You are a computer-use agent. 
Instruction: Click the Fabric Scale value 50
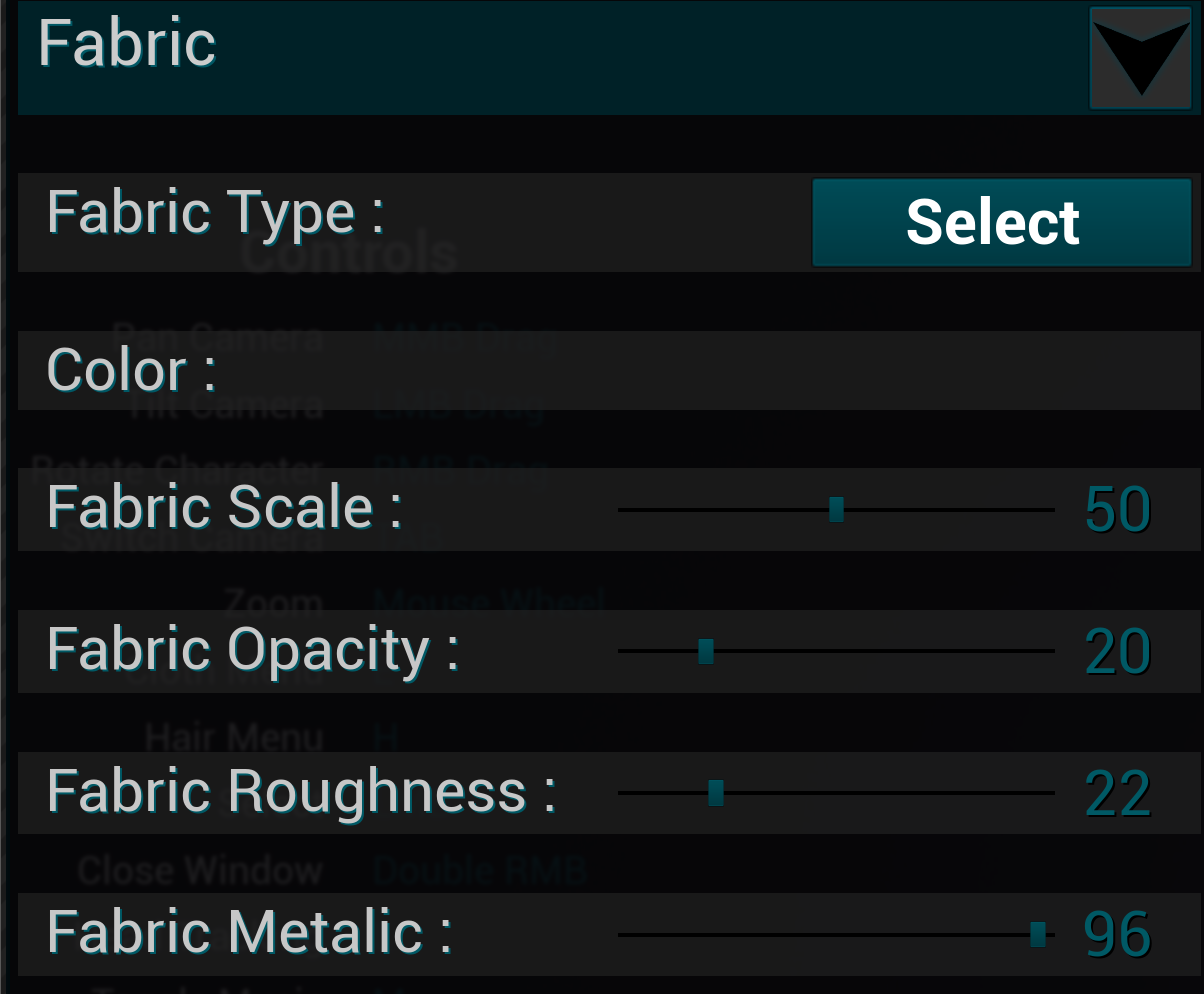[x=1117, y=510]
